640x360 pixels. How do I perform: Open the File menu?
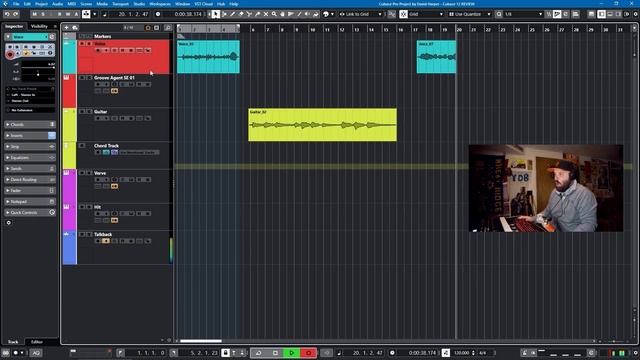coord(16,4)
